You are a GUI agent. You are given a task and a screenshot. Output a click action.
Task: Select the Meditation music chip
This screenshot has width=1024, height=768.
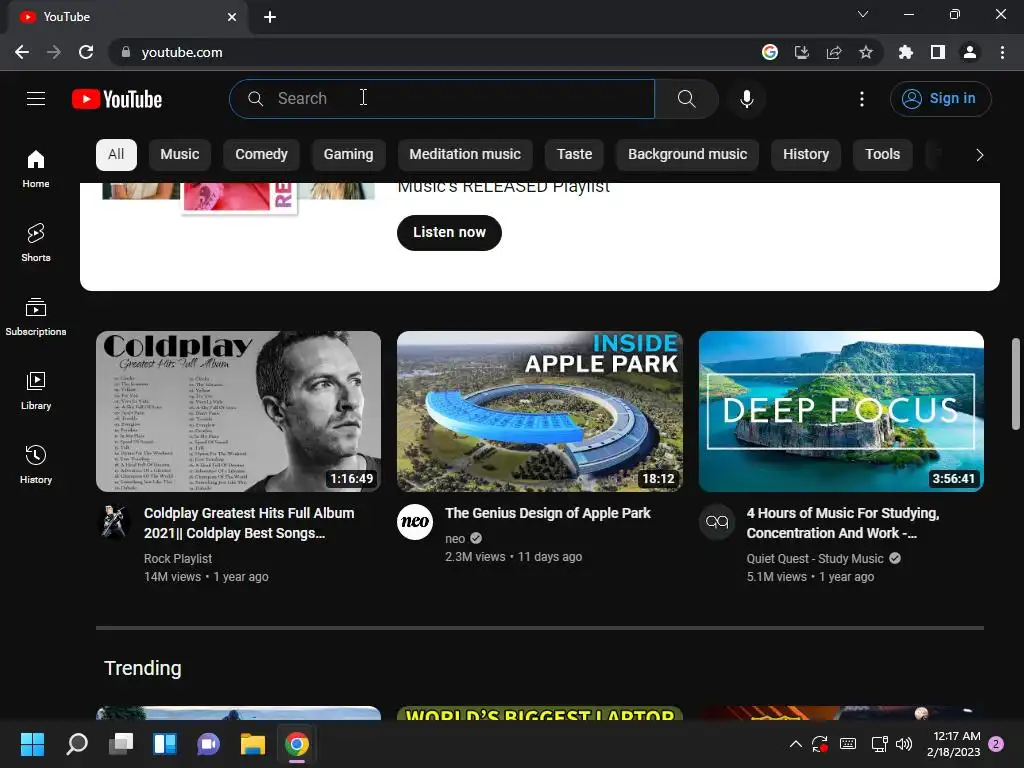pos(465,155)
